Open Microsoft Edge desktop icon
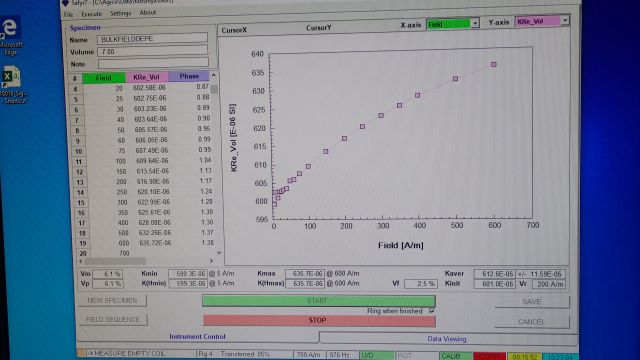Screen dimensions: 640x360 10,35
